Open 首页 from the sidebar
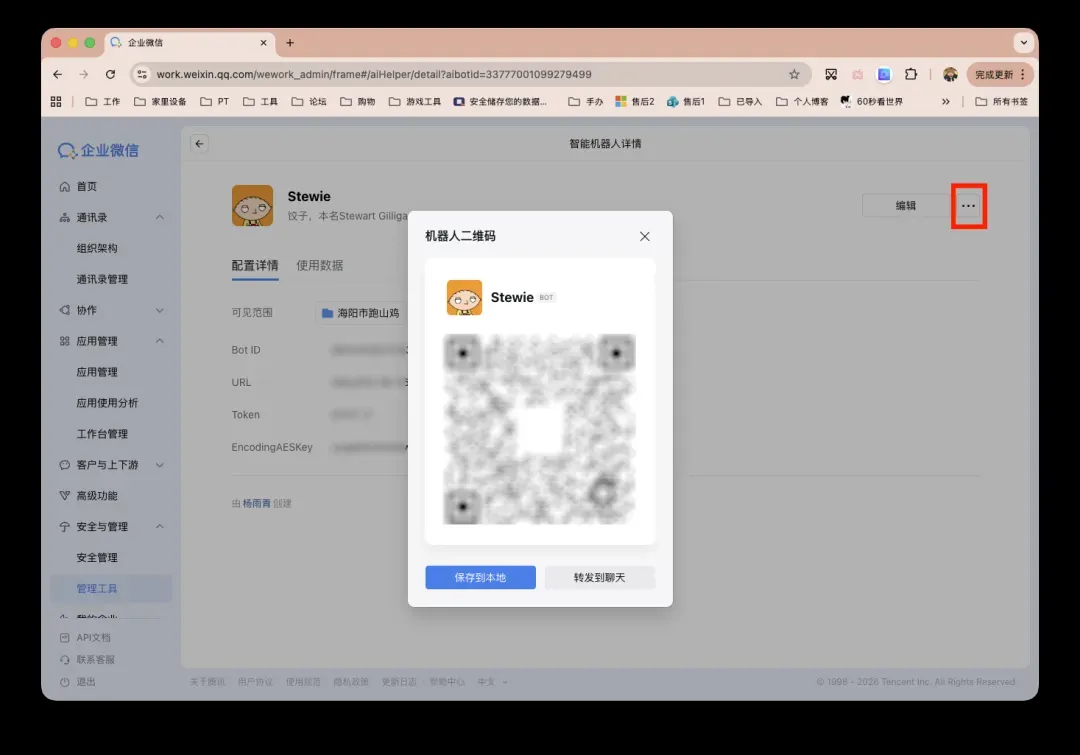 87,187
